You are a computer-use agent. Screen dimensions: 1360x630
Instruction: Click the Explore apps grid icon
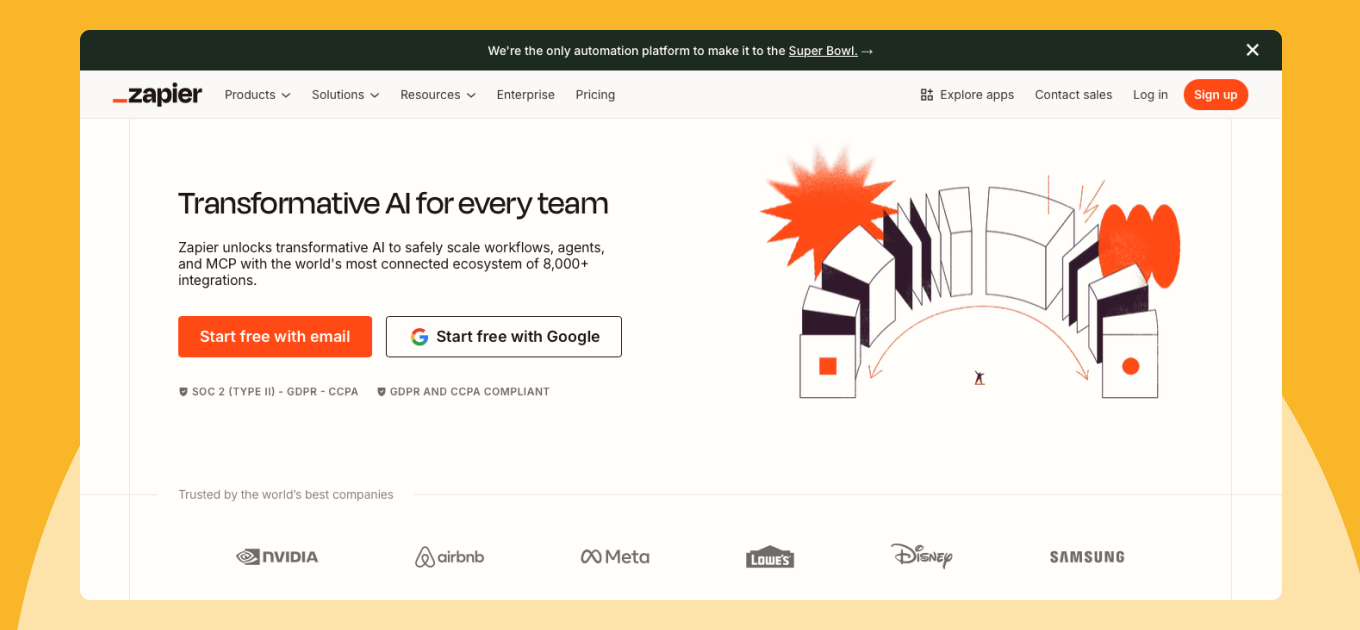click(x=926, y=95)
